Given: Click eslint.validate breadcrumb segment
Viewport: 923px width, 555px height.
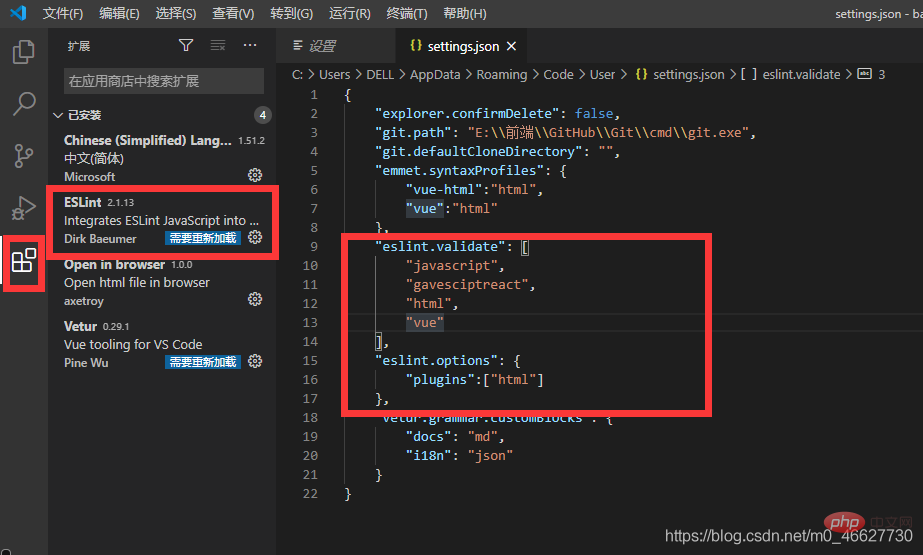Looking at the screenshot, I should [x=801, y=75].
